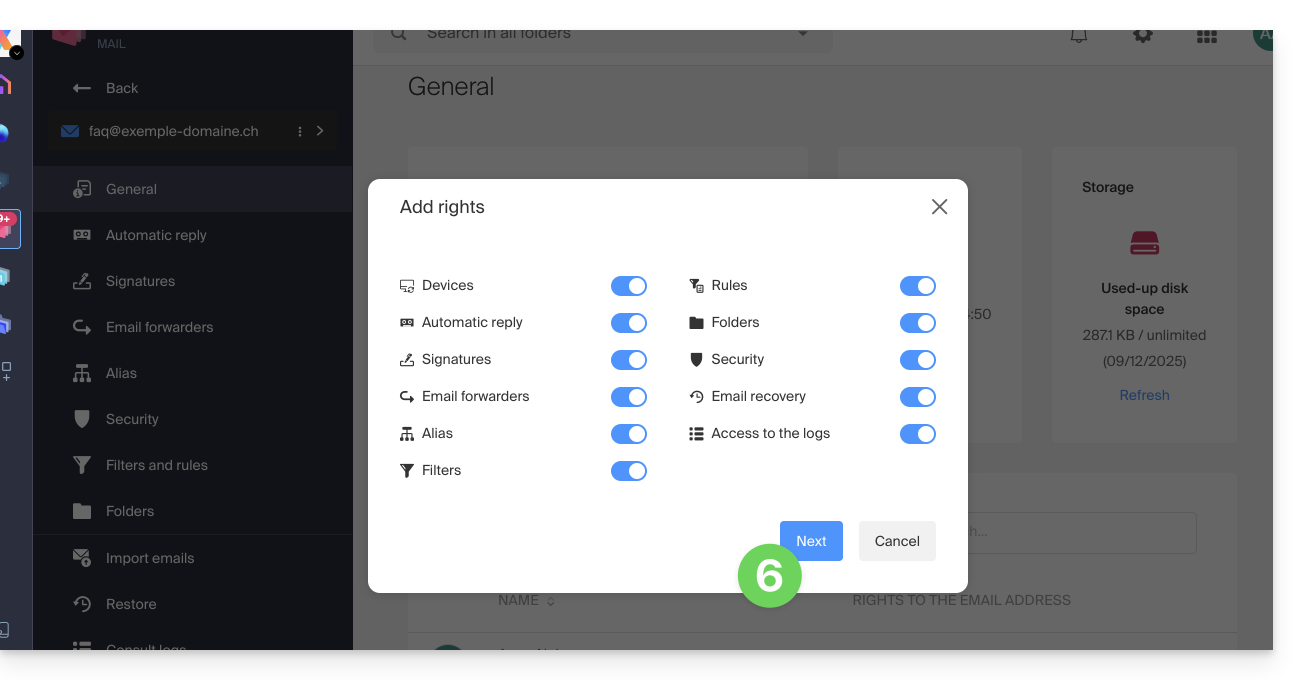Click the Cancel button
This screenshot has height=680, width=1303.
pyautogui.click(x=896, y=541)
